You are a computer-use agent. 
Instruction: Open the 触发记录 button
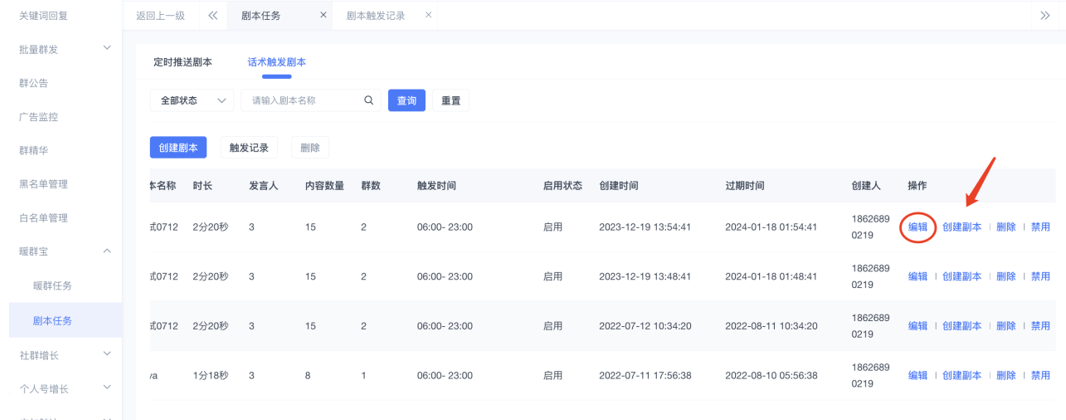[249, 148]
